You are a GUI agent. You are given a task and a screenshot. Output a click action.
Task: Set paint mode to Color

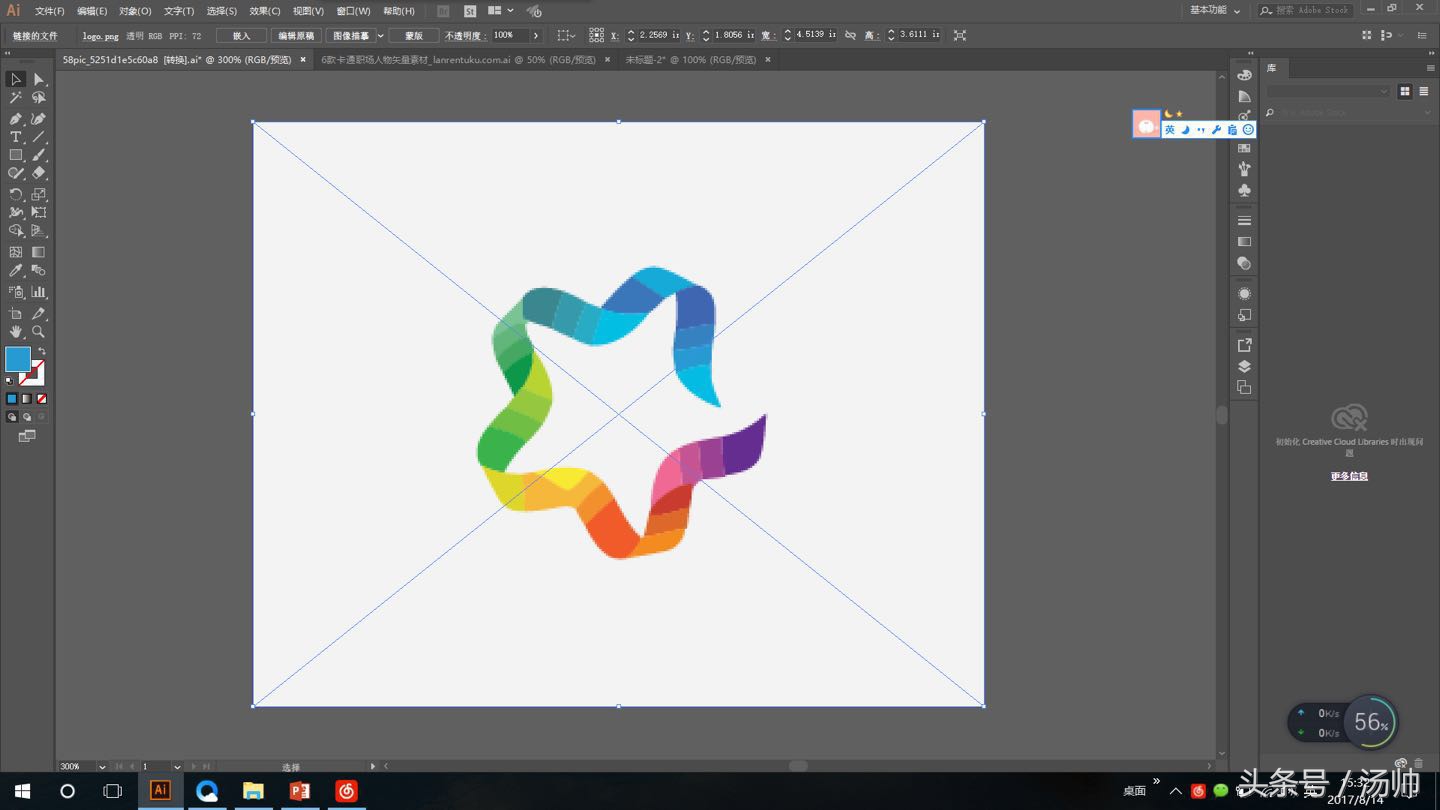click(x=12, y=399)
